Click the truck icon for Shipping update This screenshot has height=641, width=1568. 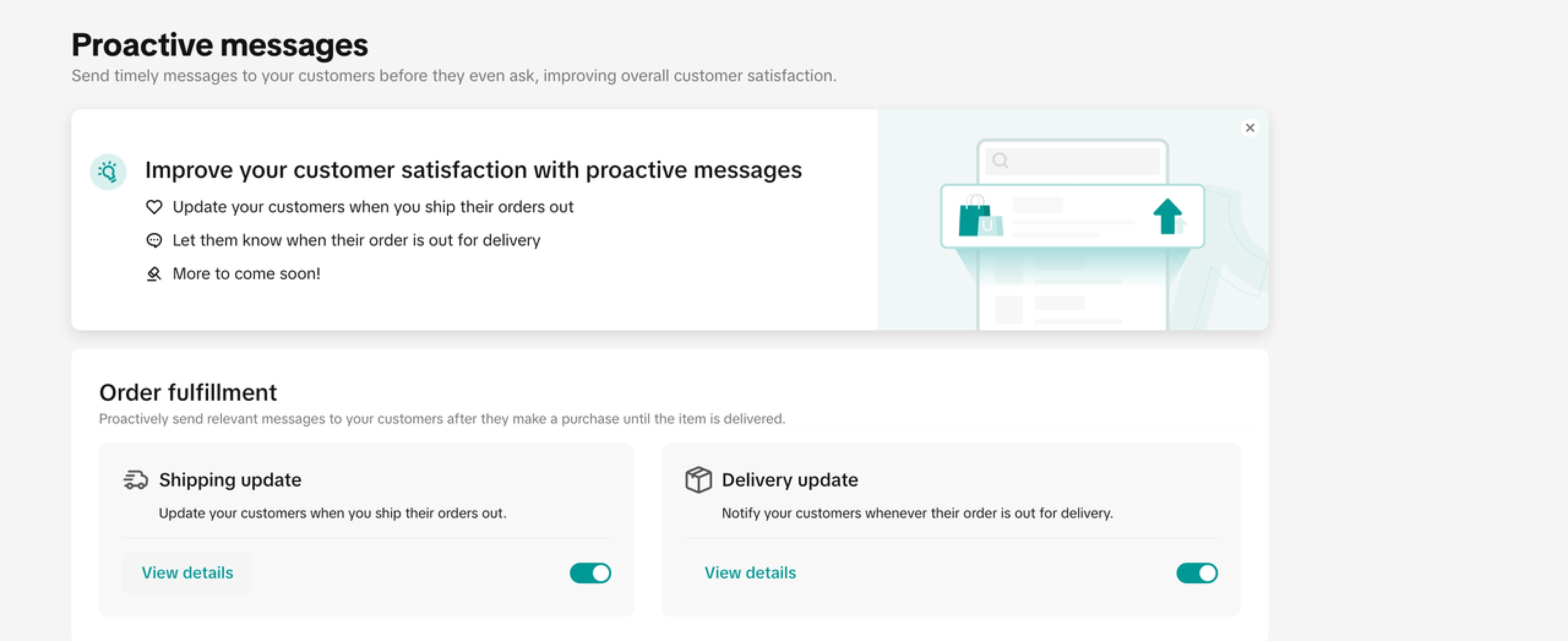[x=135, y=480]
